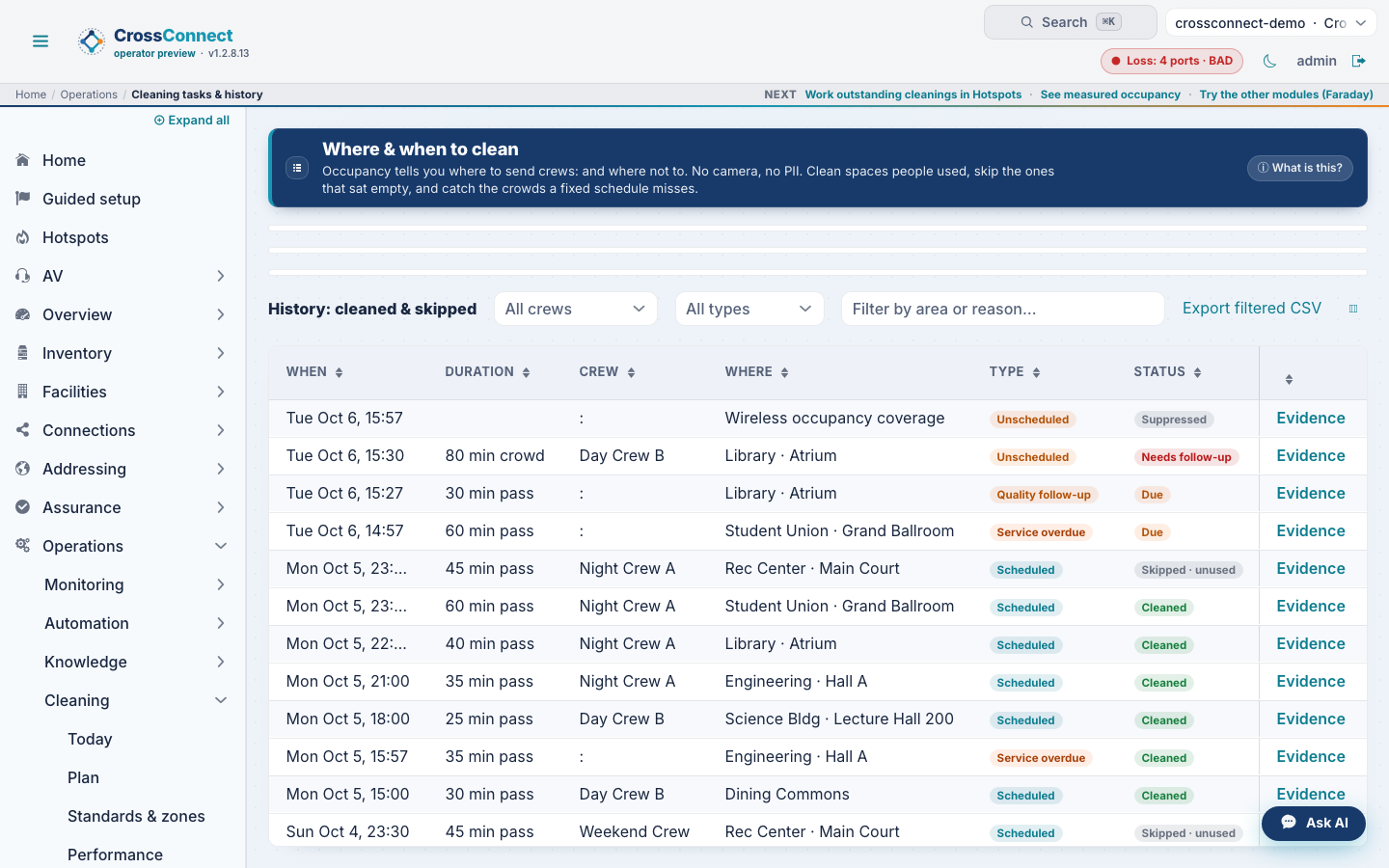Expand the Facilities sidebar section
The height and width of the screenshot is (868, 1389).
pos(221,392)
